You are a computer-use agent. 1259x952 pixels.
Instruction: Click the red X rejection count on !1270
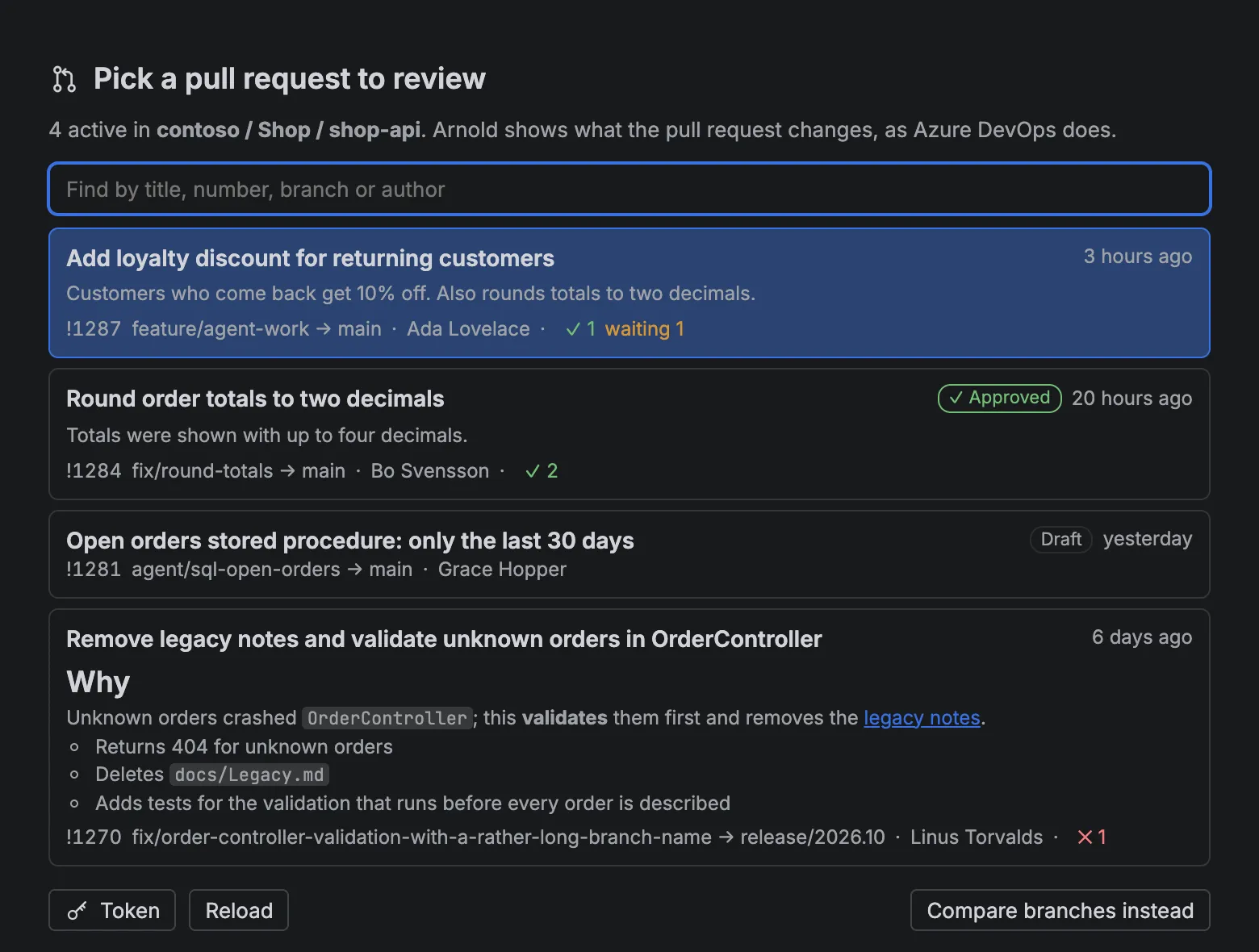coord(1091,837)
